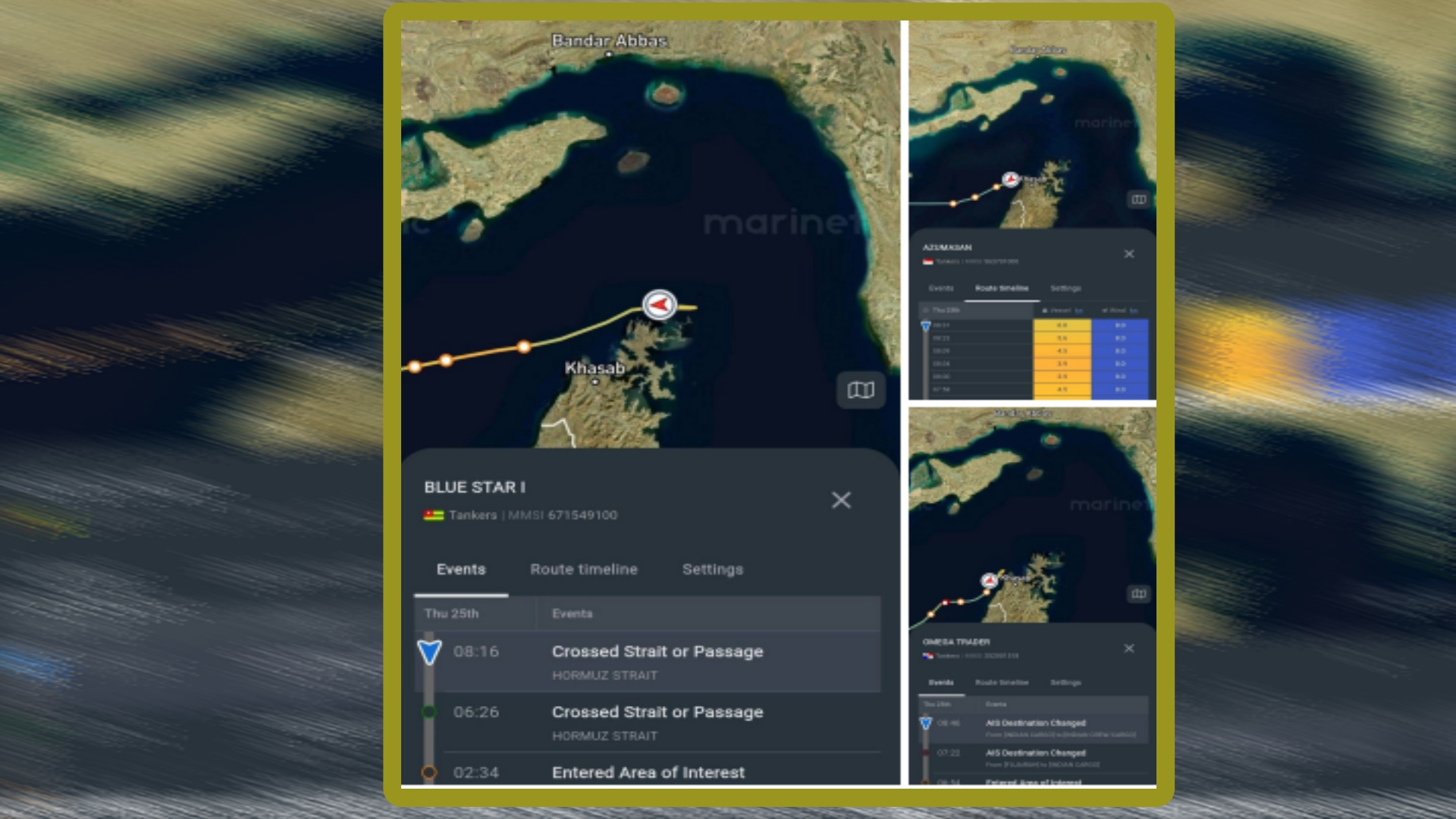Click blue triangle timeline marker at 08:16
This screenshot has width=1456, height=819.
point(429,652)
